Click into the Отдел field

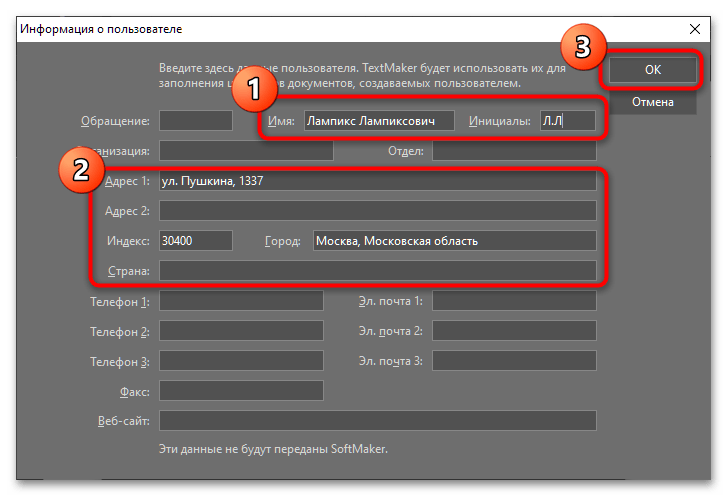(x=512, y=151)
